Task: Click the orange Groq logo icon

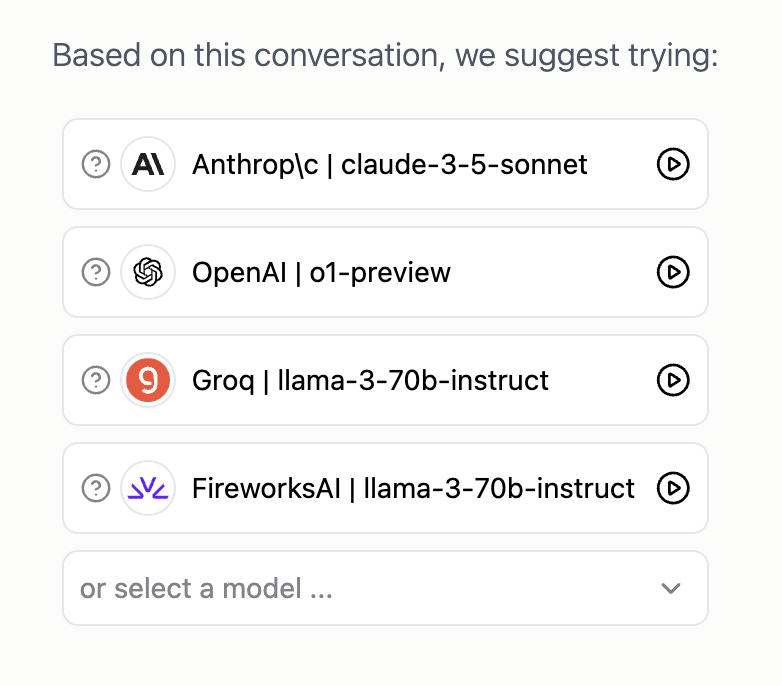Action: 148,380
